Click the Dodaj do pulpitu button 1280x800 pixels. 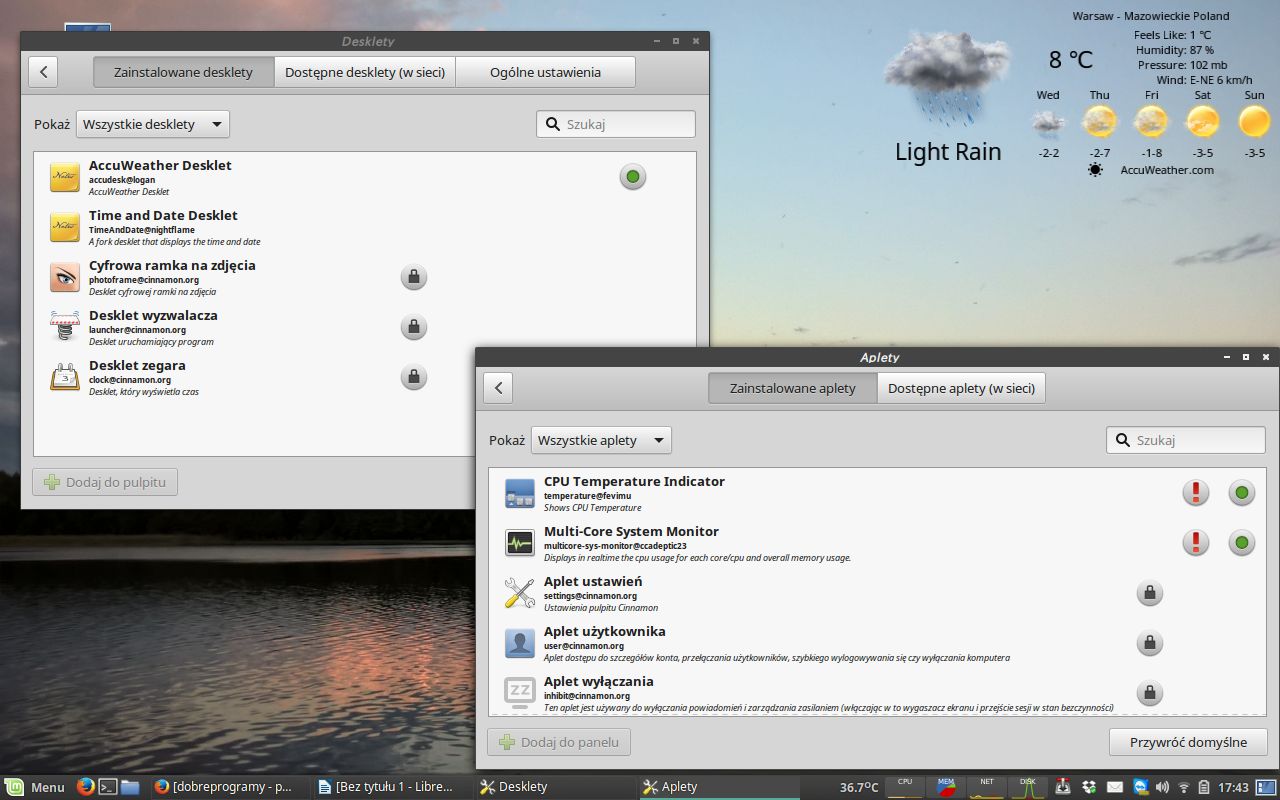pos(106,482)
